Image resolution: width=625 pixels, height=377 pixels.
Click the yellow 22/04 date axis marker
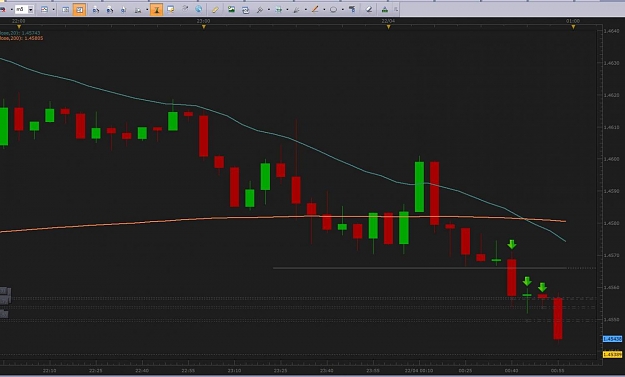click(x=389, y=27)
